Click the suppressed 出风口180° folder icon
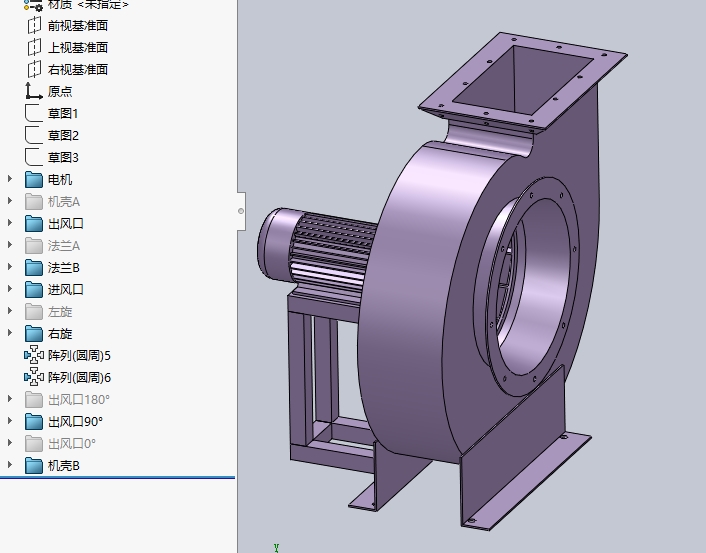 coord(34,399)
